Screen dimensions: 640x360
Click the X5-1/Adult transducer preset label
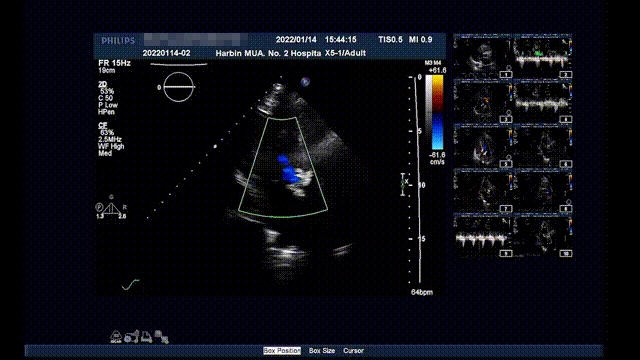[345, 53]
